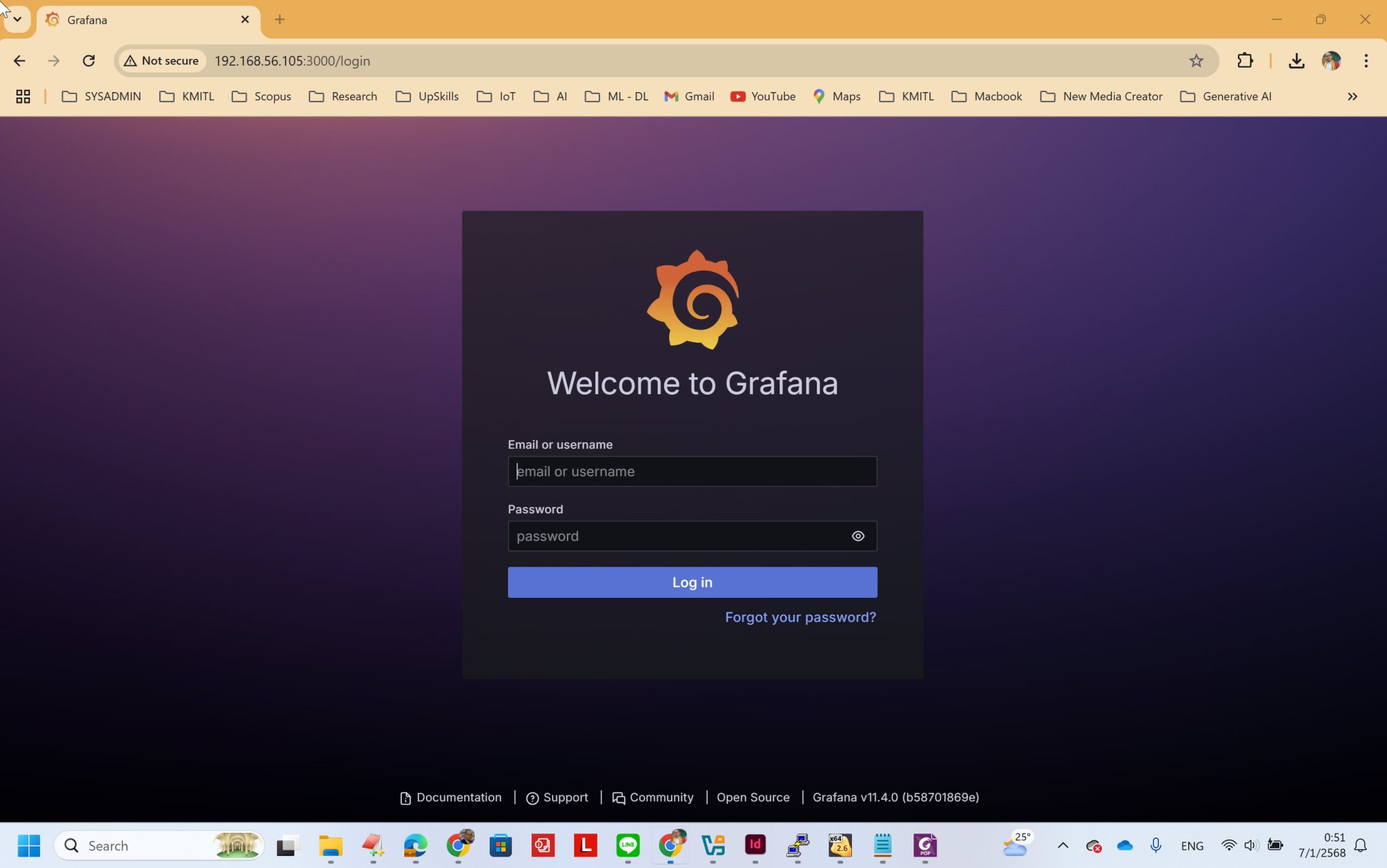Open the Chrome three-dot menu

tap(1367, 60)
